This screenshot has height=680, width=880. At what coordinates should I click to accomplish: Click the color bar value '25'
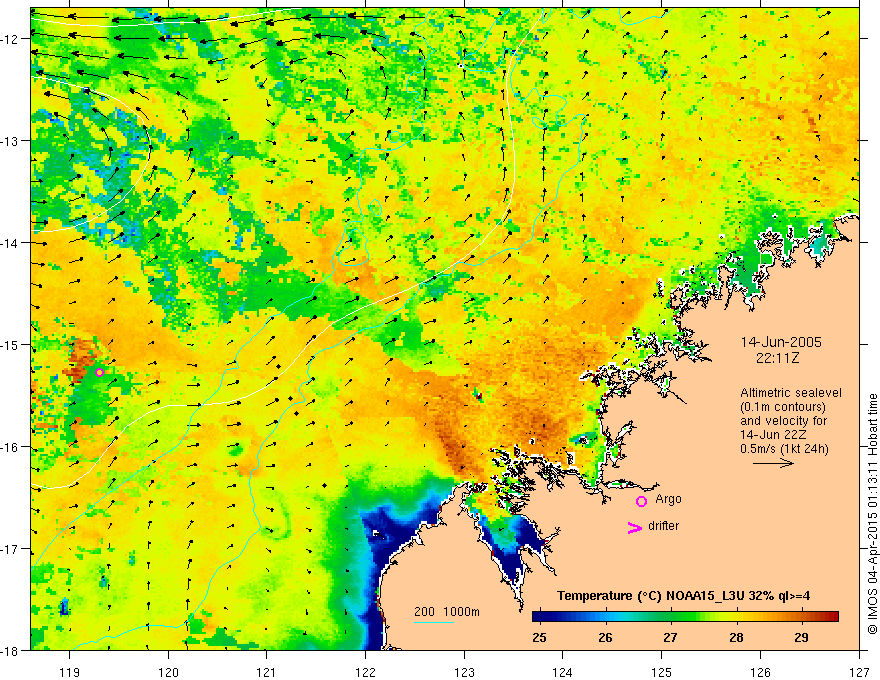point(539,637)
